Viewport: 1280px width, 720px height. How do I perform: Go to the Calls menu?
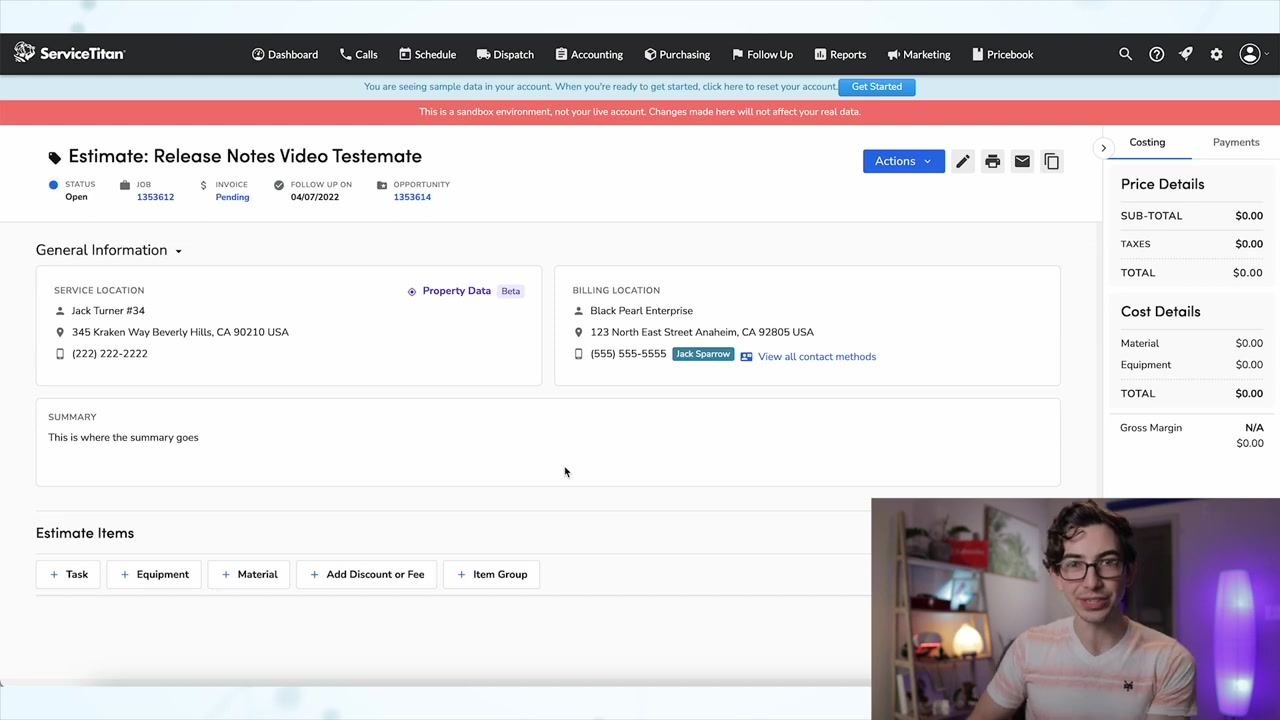[358, 54]
